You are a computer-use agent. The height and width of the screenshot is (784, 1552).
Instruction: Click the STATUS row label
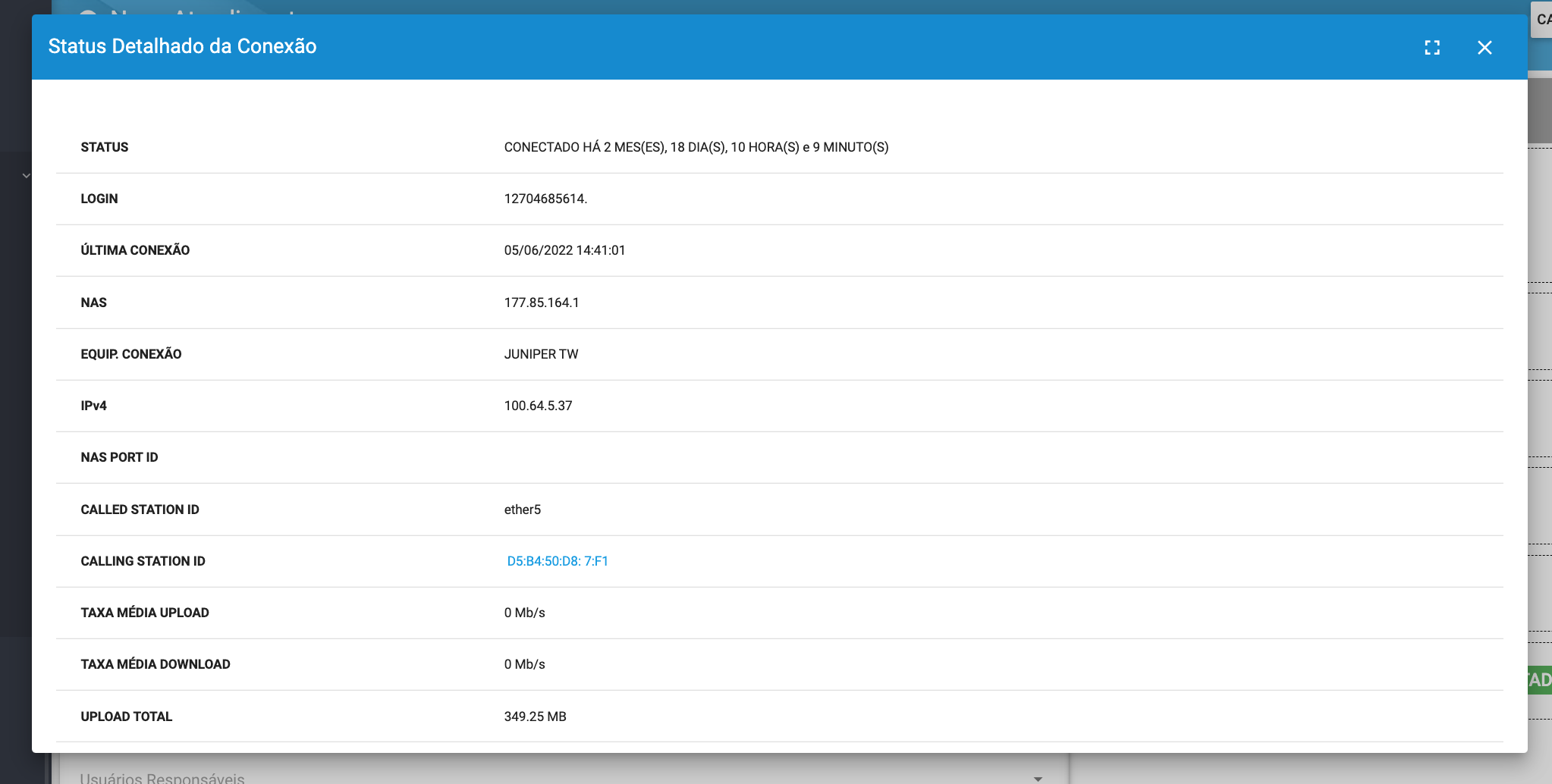point(105,147)
